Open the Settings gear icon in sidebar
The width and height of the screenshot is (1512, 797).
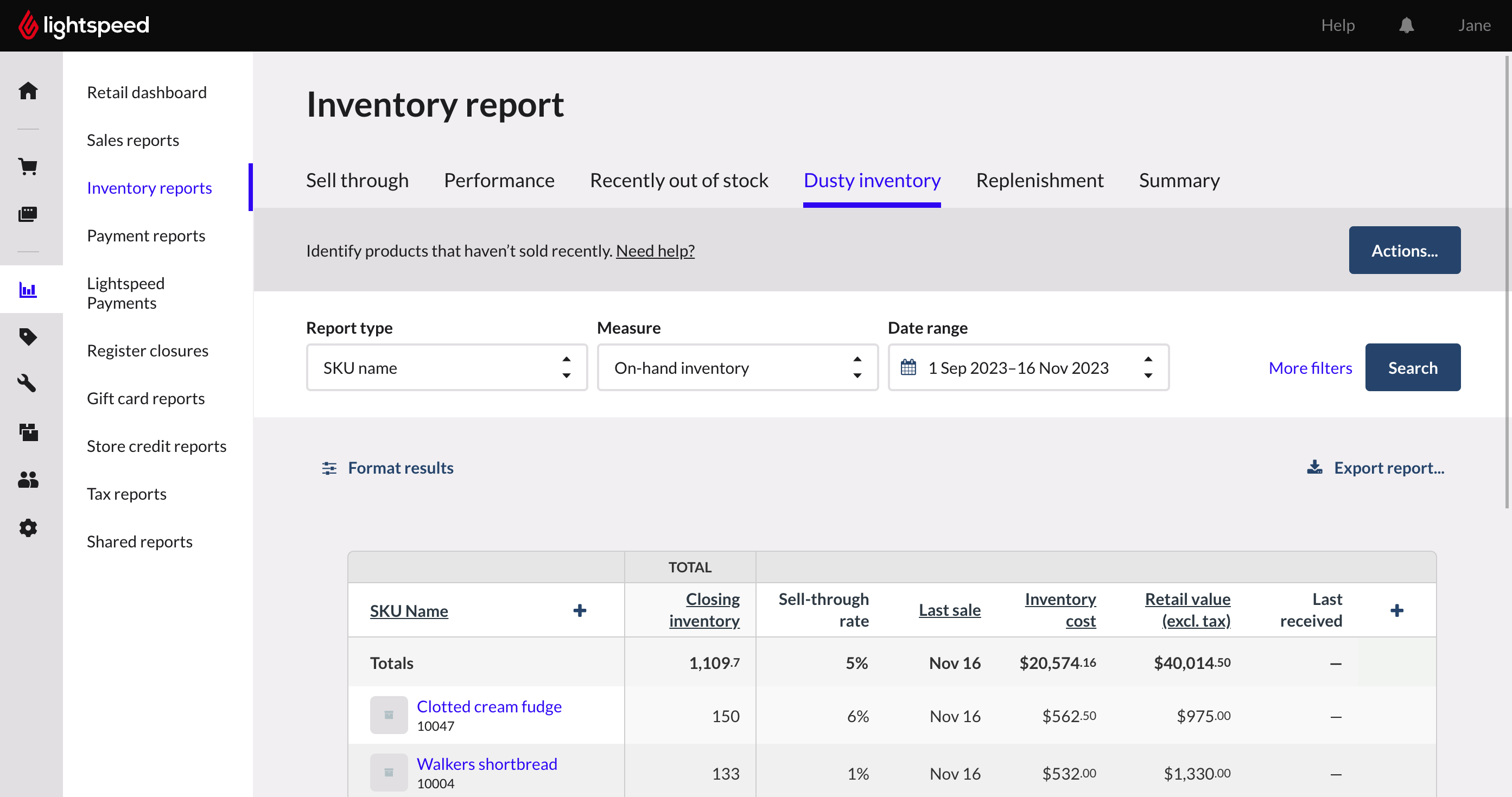28,527
